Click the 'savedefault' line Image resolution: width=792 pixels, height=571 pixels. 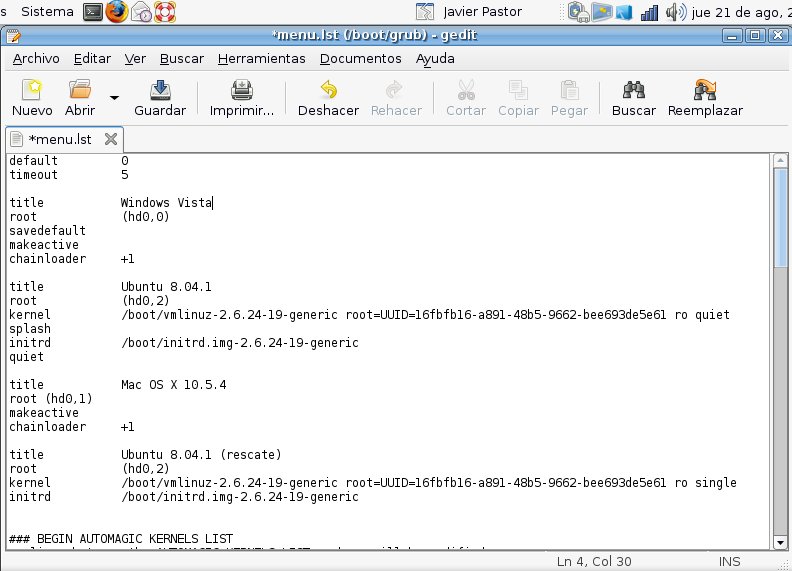[x=47, y=230]
